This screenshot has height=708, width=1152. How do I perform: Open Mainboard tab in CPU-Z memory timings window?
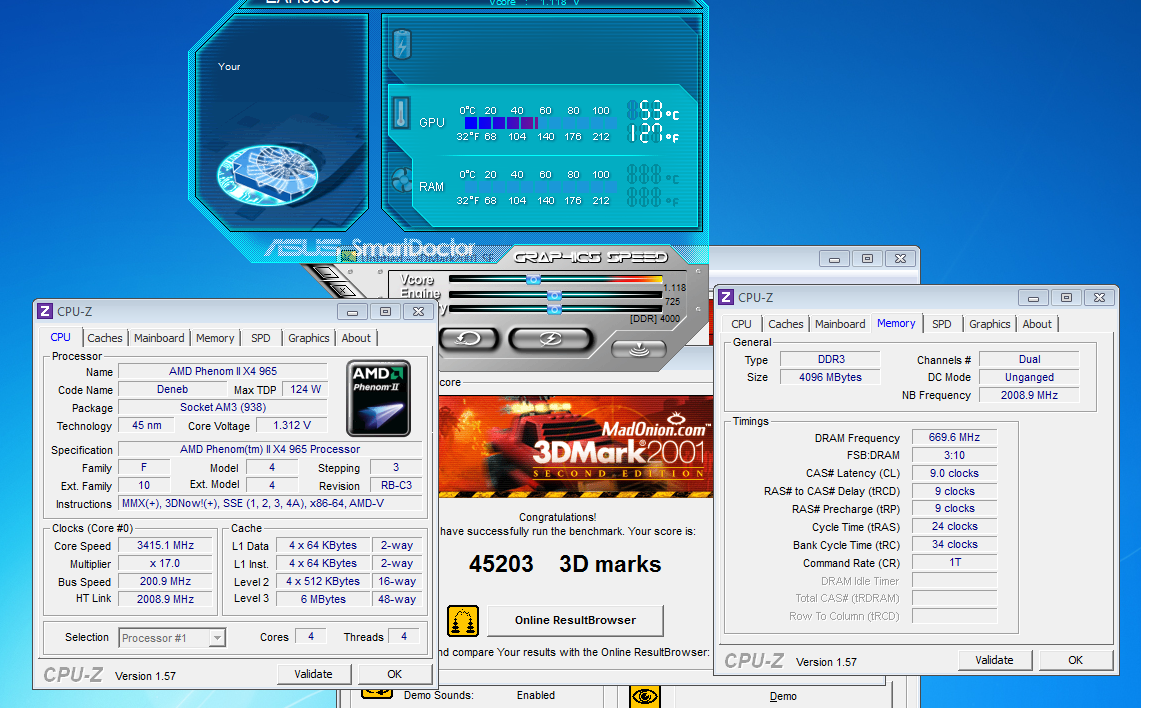click(840, 324)
